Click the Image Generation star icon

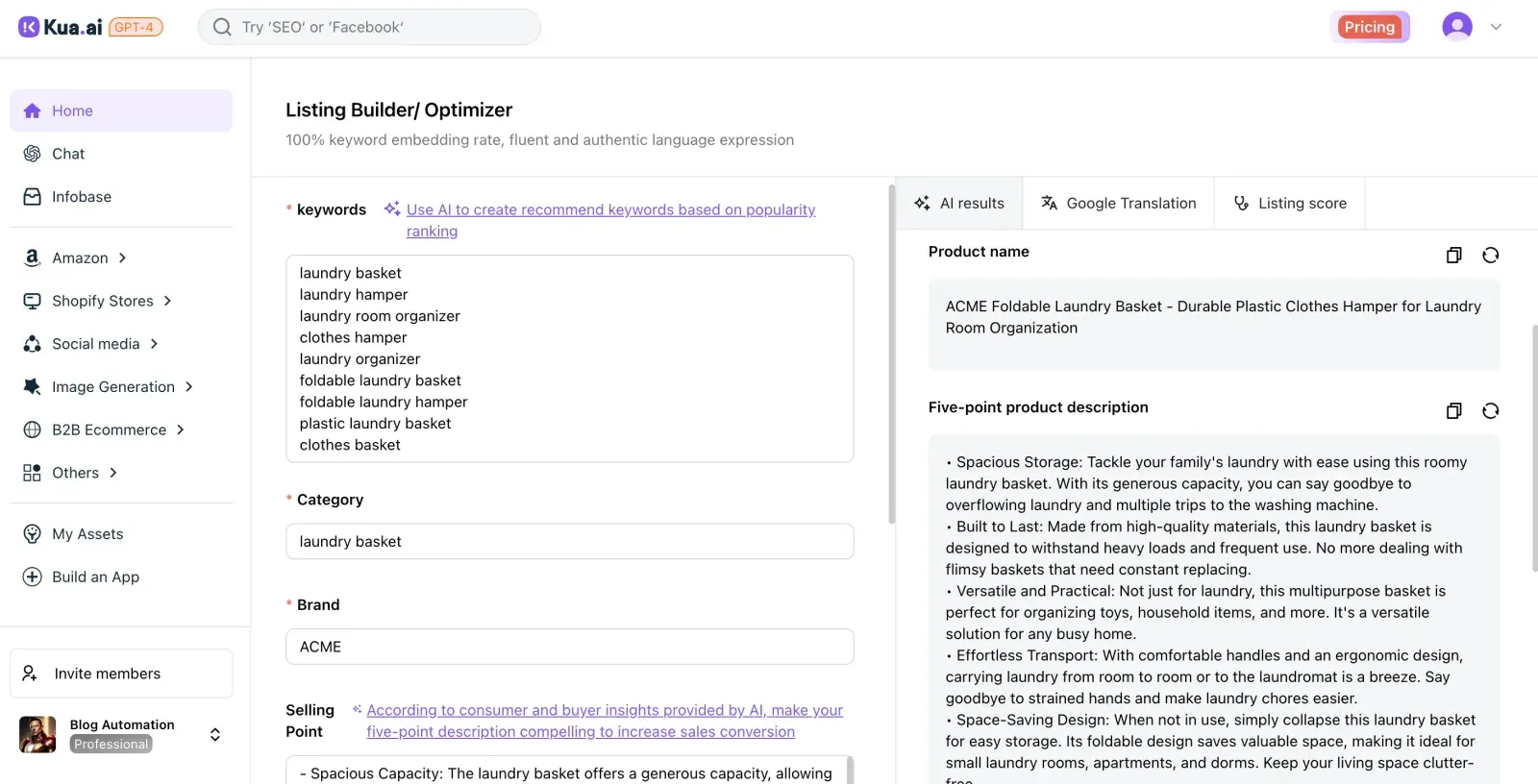pos(32,386)
